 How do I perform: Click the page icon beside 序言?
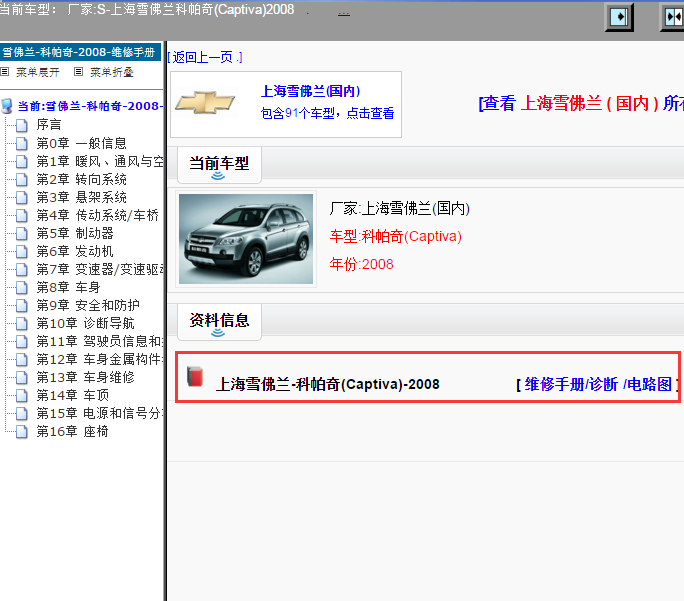pos(22,125)
